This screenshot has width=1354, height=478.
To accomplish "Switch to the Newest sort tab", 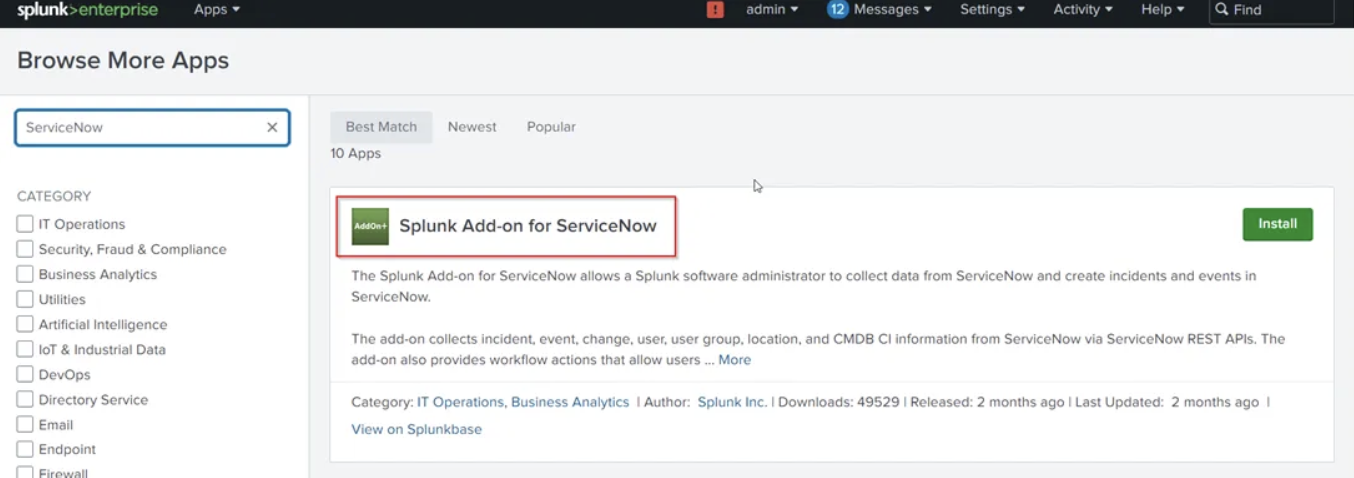I will click(472, 127).
